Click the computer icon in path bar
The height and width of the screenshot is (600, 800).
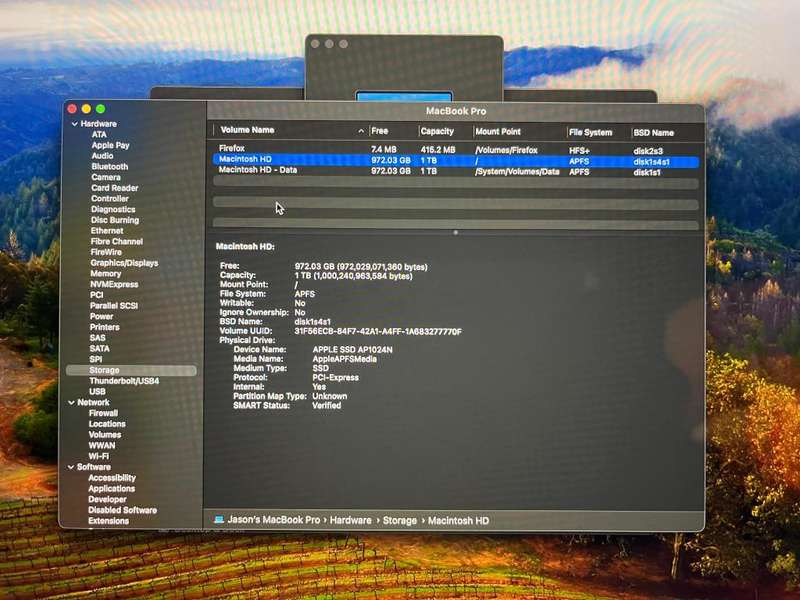click(x=219, y=520)
